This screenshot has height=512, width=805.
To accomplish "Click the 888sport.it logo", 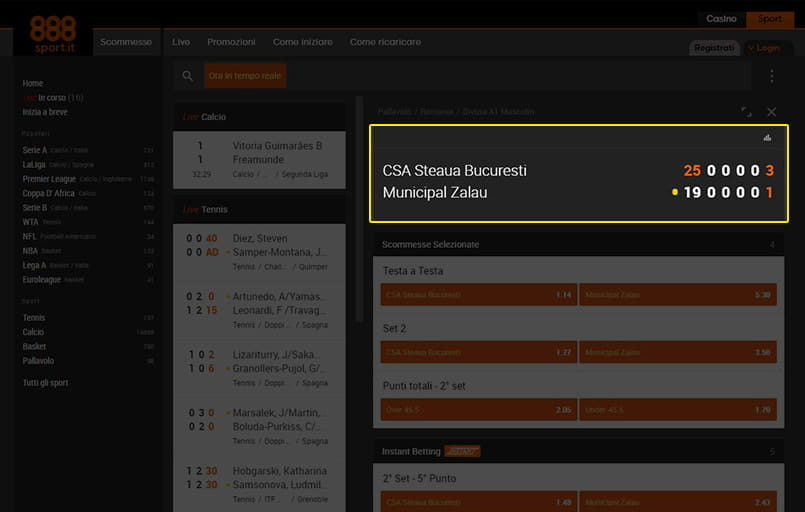I will pos(53,34).
